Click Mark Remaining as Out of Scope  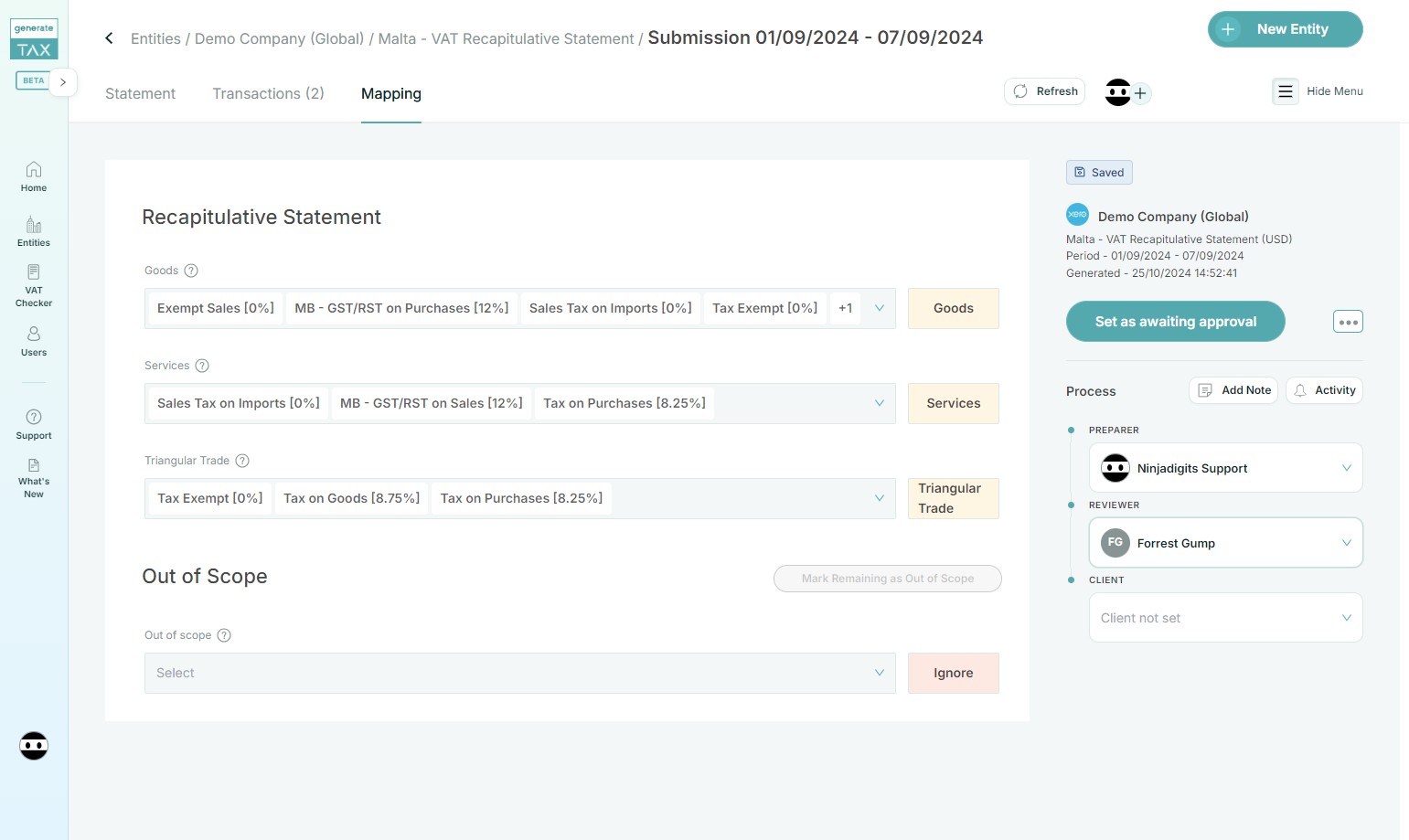click(x=887, y=579)
